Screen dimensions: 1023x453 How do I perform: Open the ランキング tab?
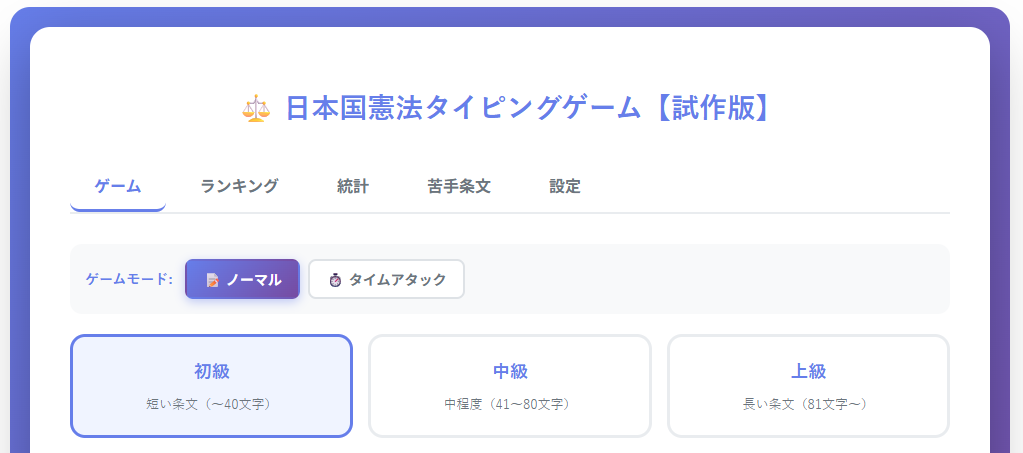239,187
